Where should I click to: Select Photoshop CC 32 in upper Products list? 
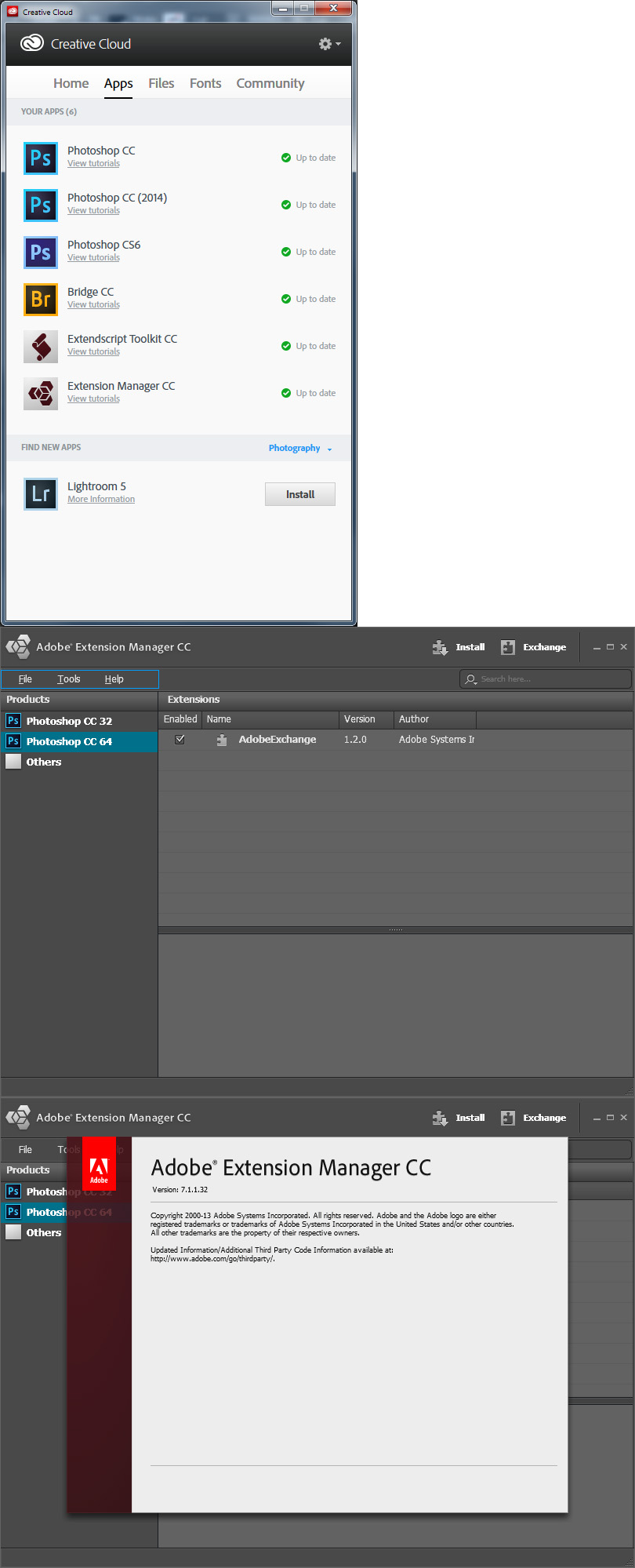pos(79,721)
